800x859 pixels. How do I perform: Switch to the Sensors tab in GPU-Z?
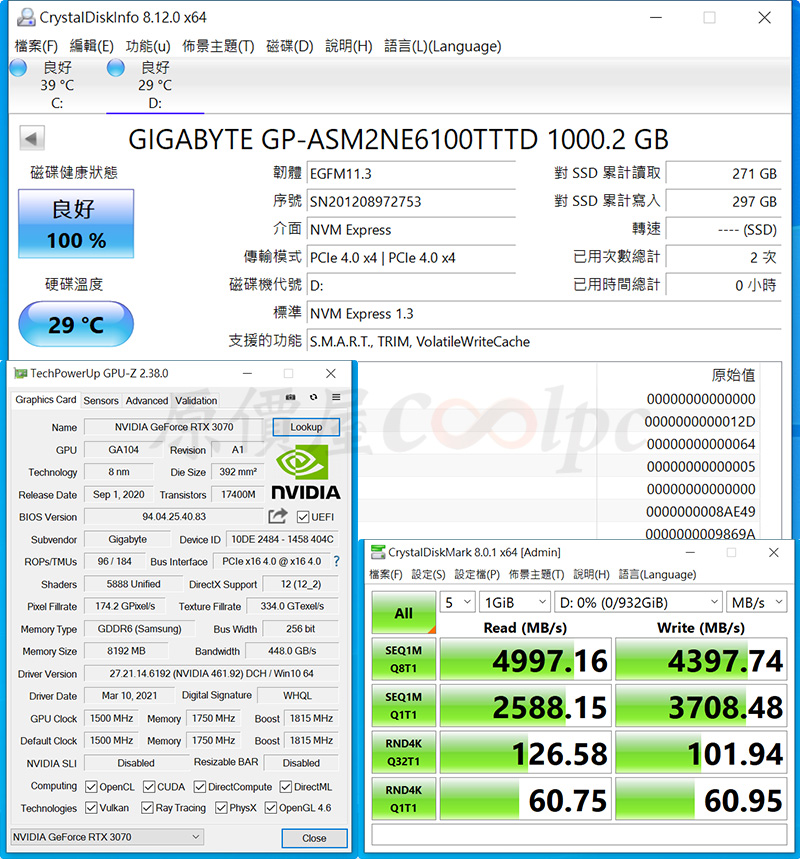coord(101,400)
